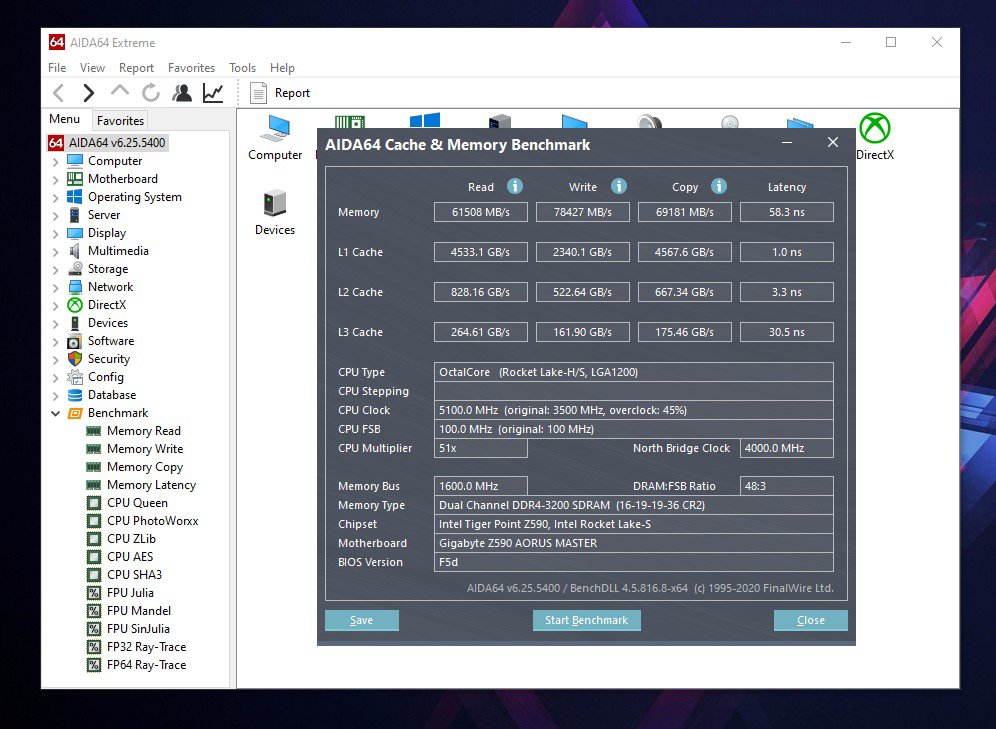Expand the Operating System tree node
996x729 pixels.
(56, 197)
